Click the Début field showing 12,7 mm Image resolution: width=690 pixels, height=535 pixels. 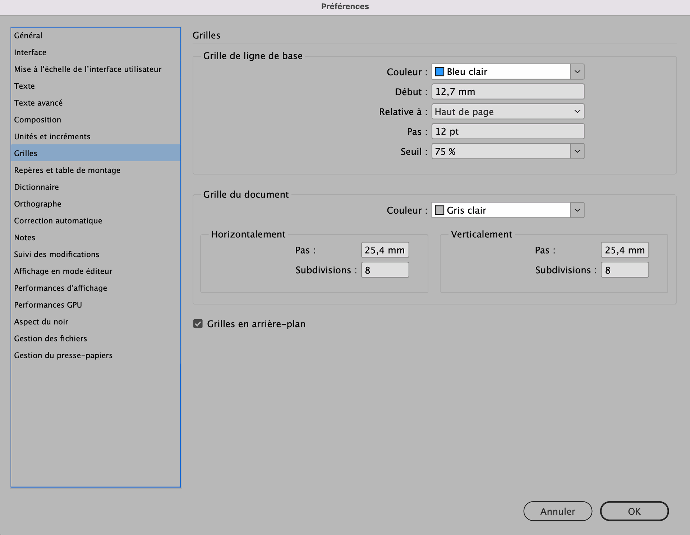(508, 92)
